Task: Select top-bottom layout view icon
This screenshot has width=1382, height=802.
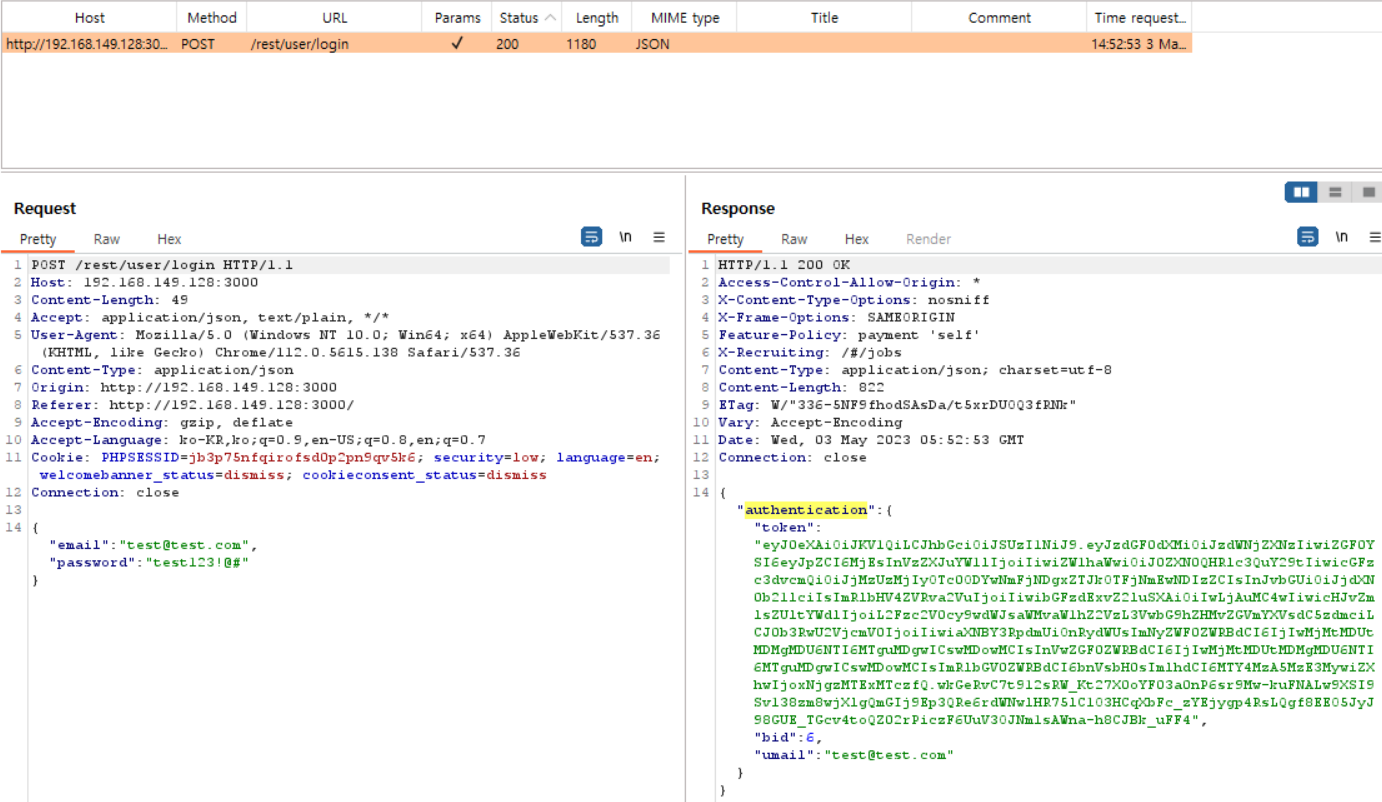Action: (x=1334, y=192)
